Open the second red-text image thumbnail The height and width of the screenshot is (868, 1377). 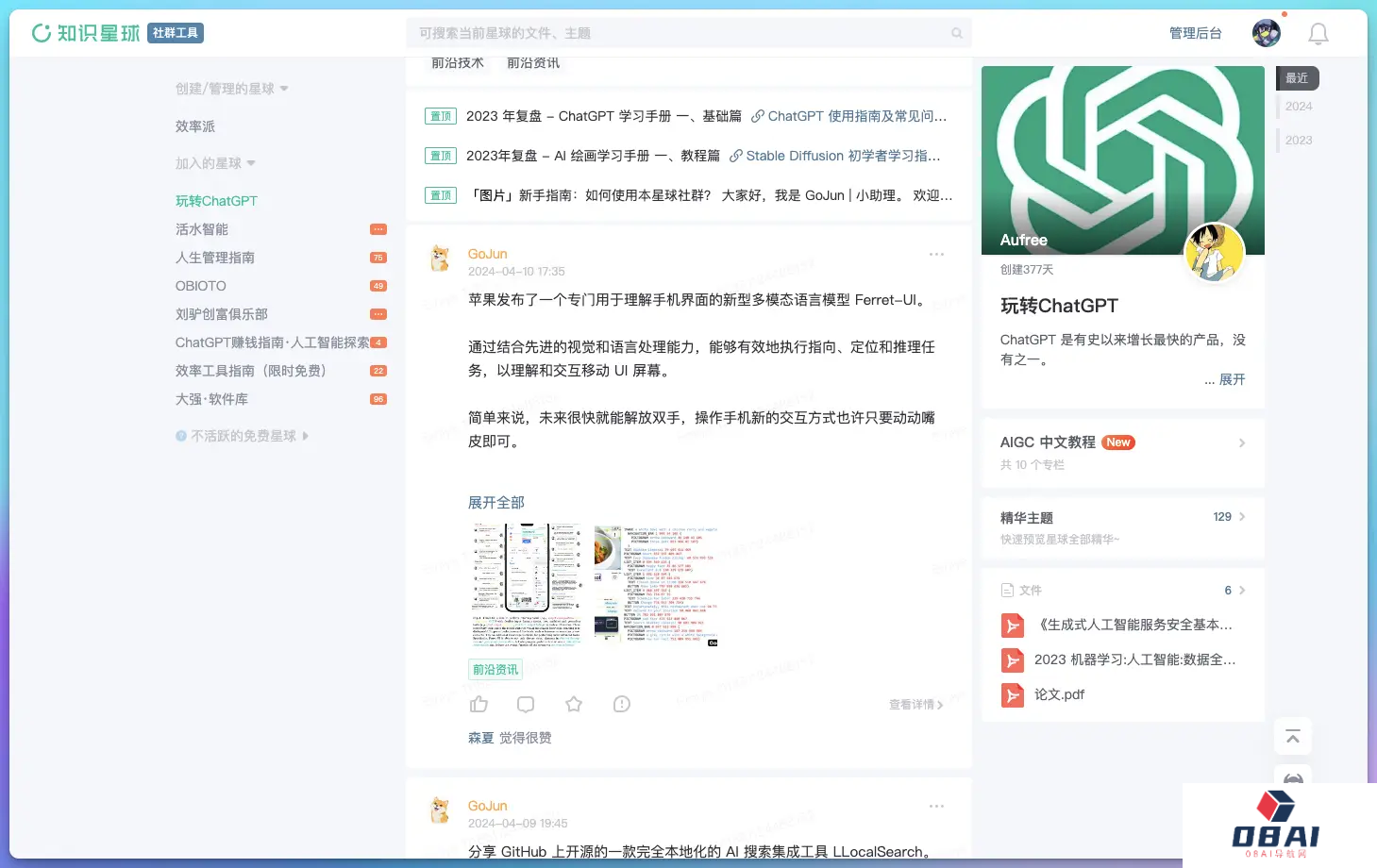point(656,585)
